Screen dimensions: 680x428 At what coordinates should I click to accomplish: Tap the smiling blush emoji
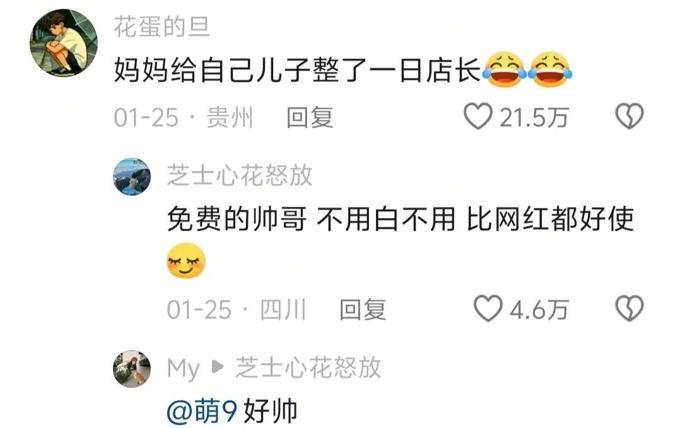coord(186,261)
